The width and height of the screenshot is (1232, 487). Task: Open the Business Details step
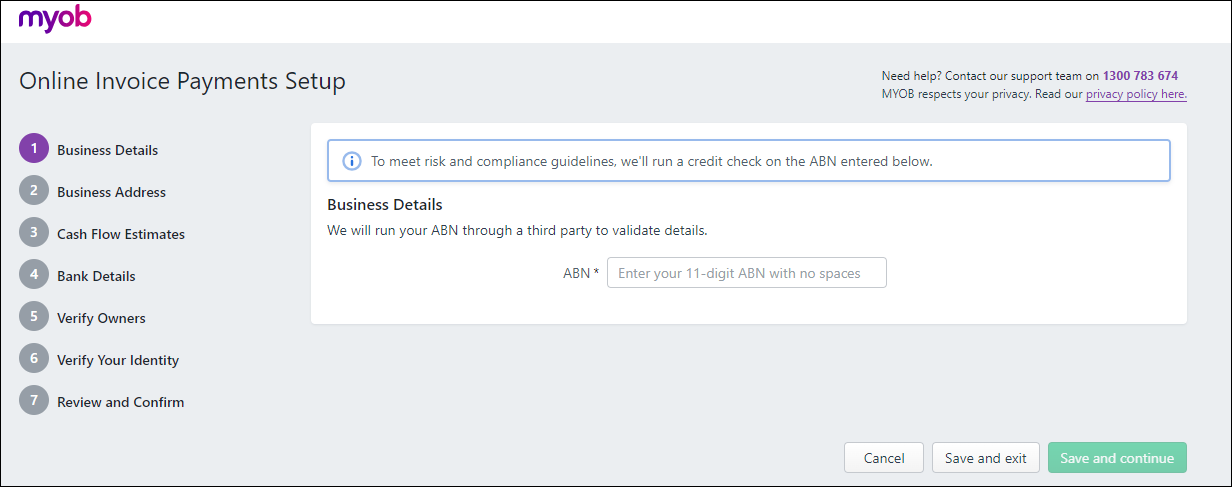[x=107, y=150]
